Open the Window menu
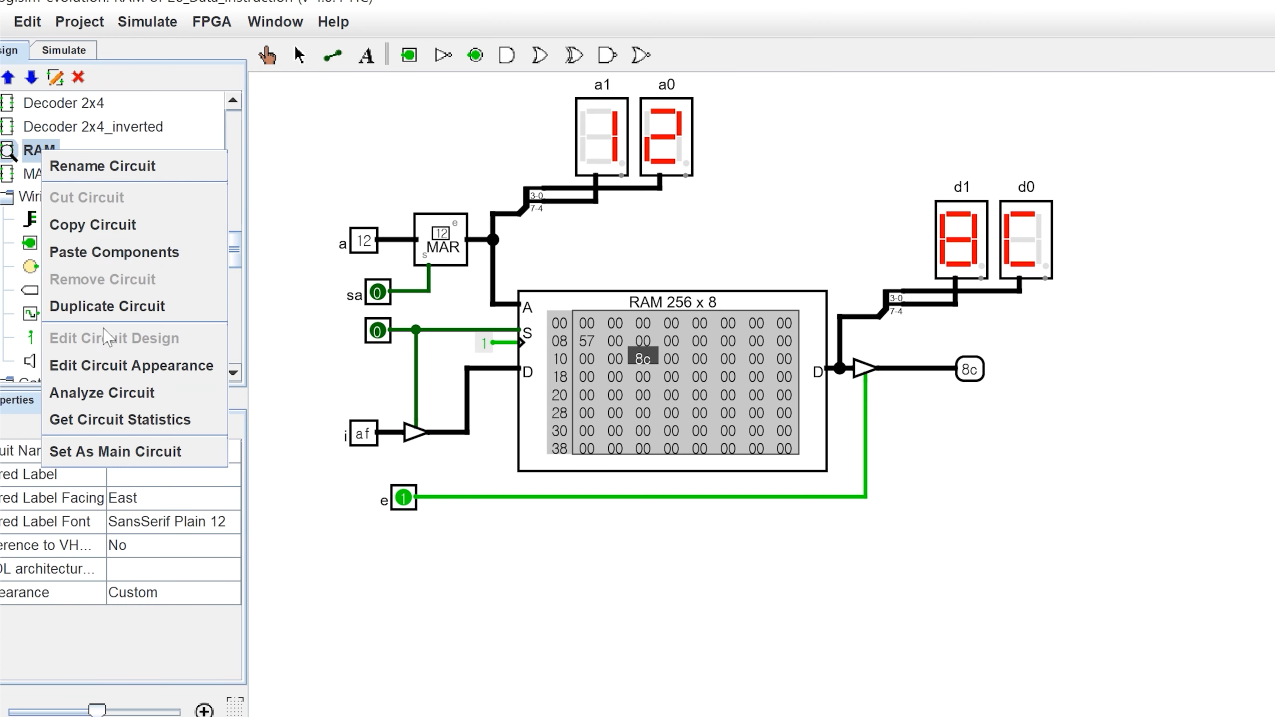The width and height of the screenshot is (1275, 717). point(275,21)
